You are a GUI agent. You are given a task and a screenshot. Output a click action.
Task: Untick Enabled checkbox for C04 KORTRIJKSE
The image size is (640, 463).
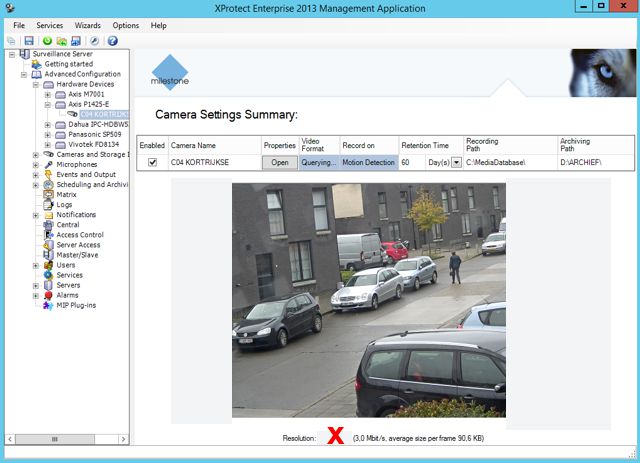tap(152, 162)
